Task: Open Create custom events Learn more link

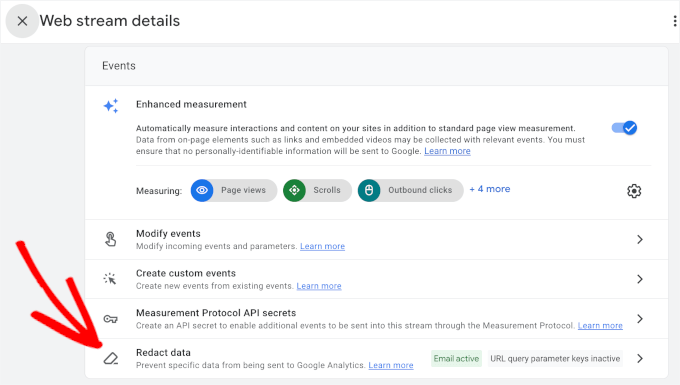Action: click(319, 286)
